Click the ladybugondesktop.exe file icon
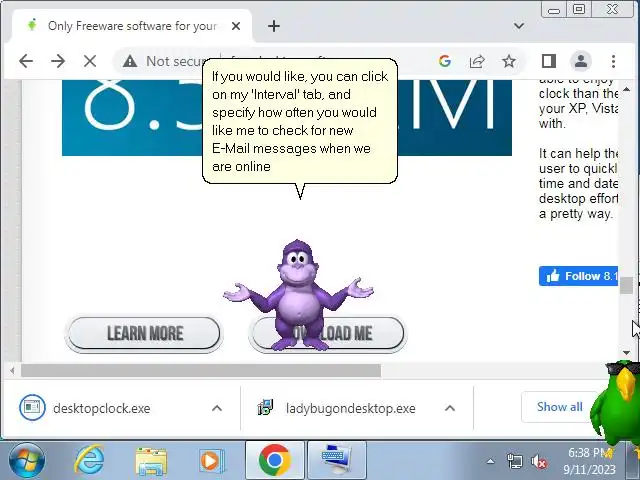Screen dimensions: 640x480 (265, 407)
